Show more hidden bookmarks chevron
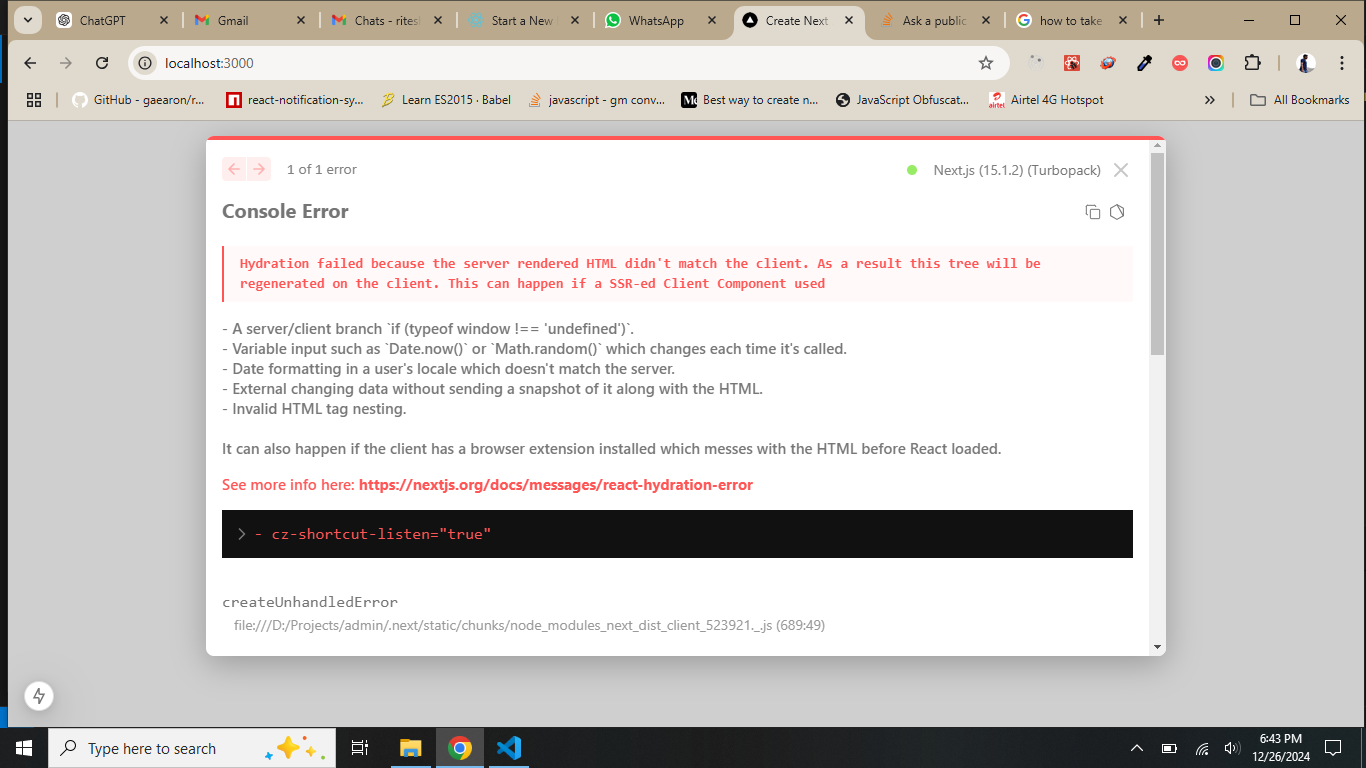 tap(1210, 100)
